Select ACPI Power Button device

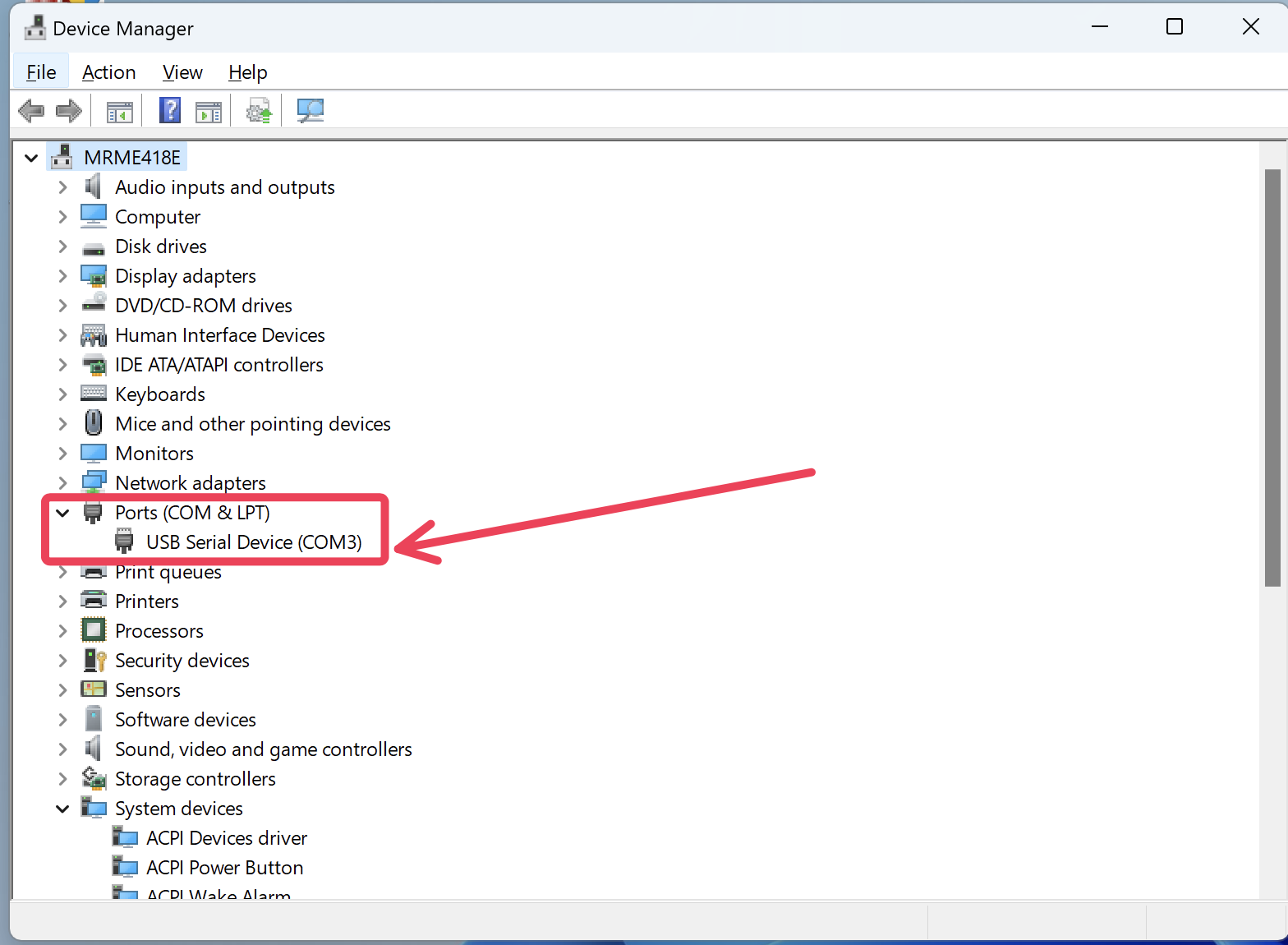(x=224, y=868)
